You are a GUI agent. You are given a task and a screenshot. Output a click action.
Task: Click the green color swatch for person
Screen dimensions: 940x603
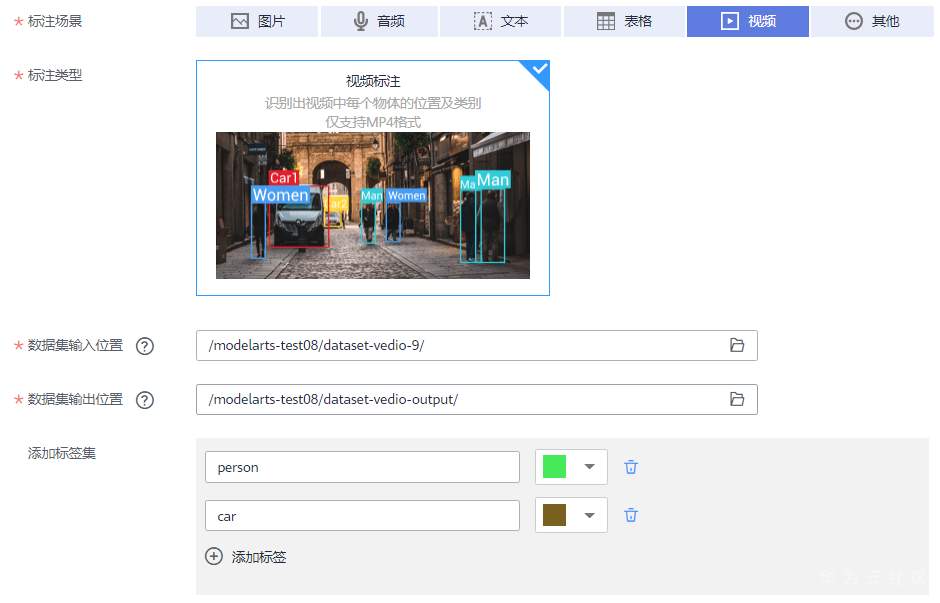coord(554,466)
